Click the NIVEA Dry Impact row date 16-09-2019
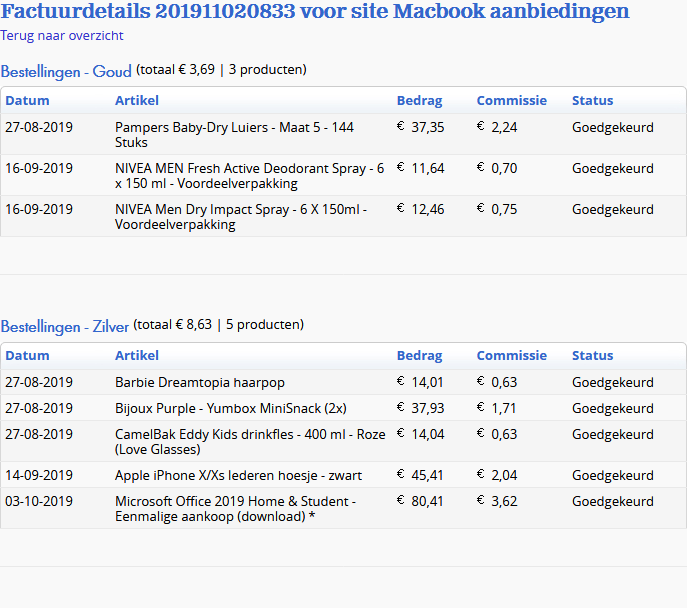 pos(39,209)
